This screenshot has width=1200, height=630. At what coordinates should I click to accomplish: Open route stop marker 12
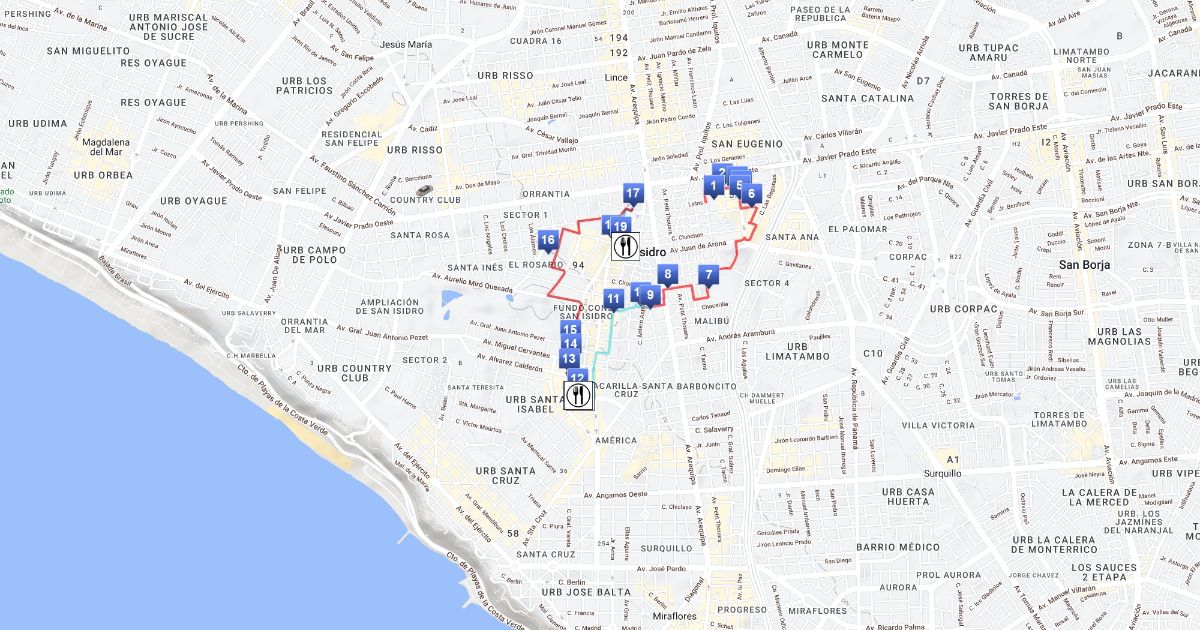point(577,378)
